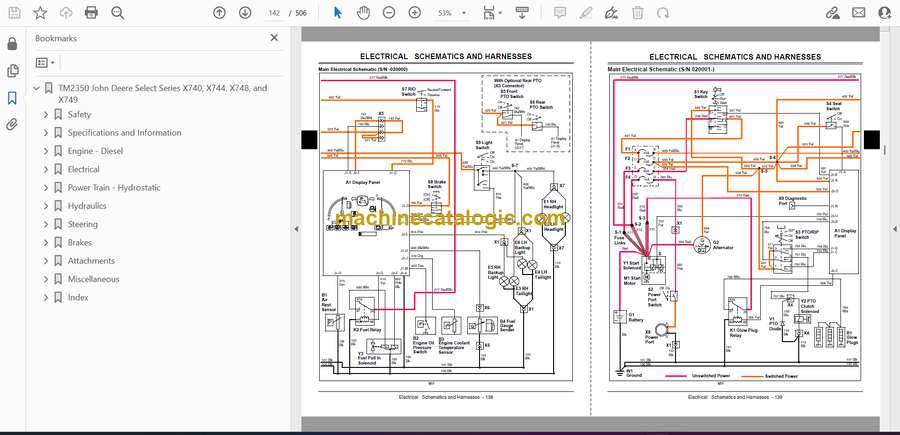
Task: Click the page number field showing 142
Action: pos(274,13)
